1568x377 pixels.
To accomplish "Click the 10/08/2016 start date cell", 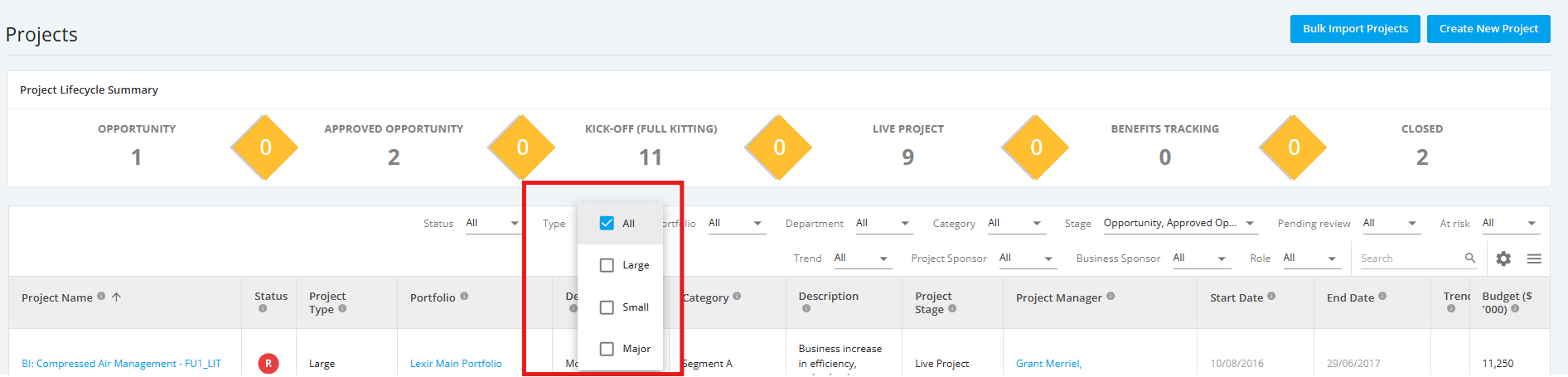I will coord(1236,363).
